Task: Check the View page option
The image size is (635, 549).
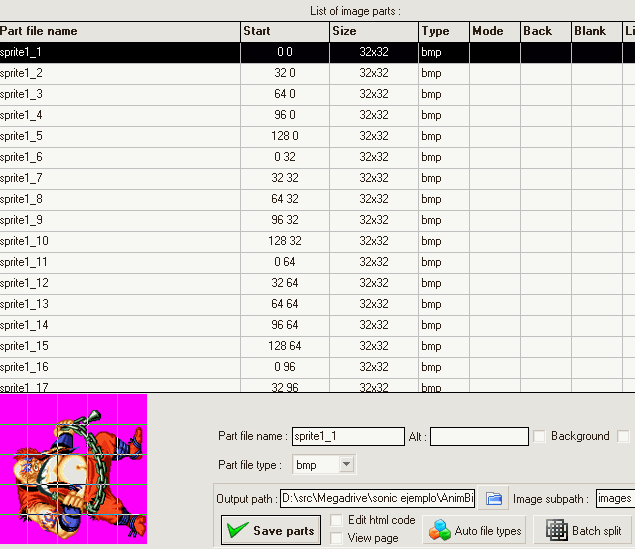Action: [x=338, y=538]
